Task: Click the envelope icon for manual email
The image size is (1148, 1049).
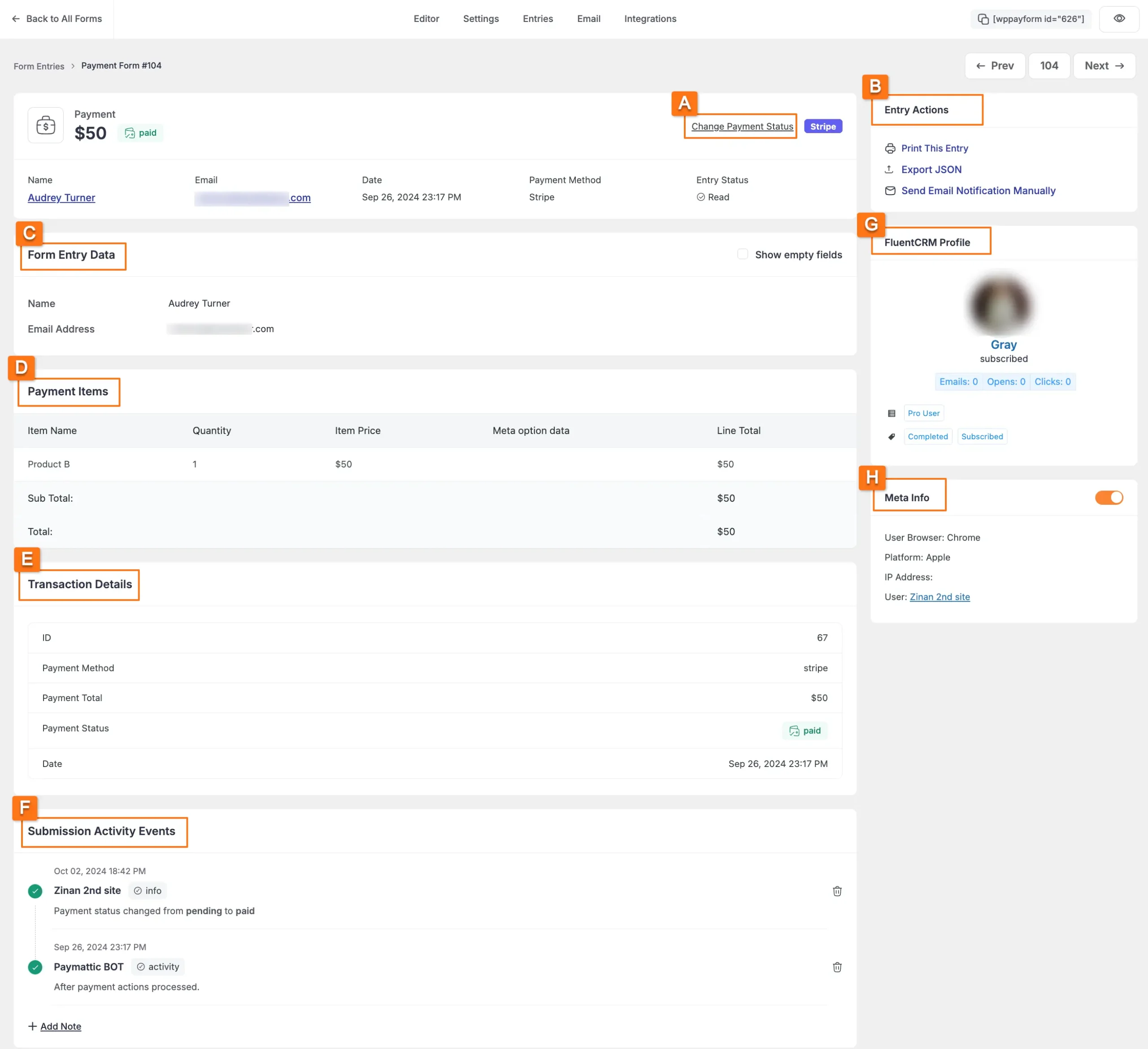Action: click(889, 191)
